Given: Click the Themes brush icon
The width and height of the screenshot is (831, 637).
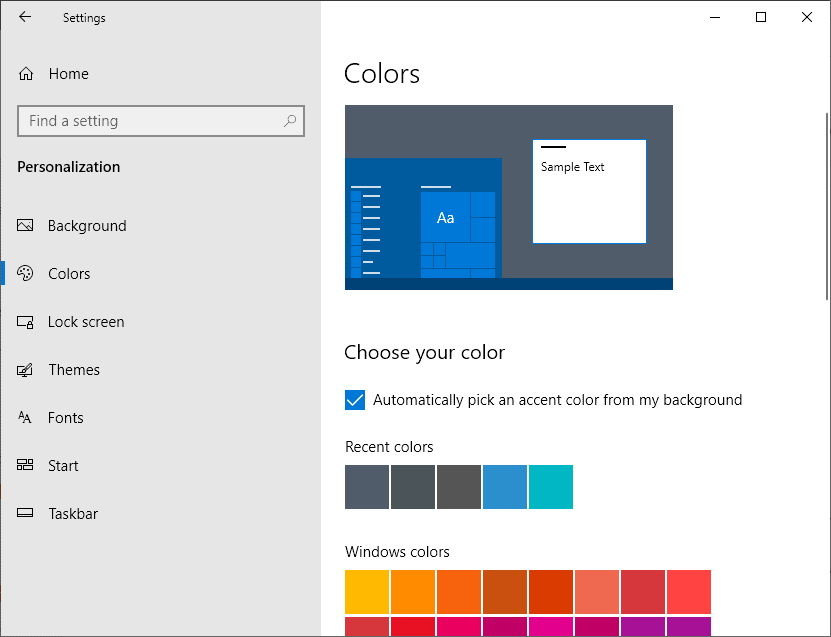Looking at the screenshot, I should [x=26, y=370].
